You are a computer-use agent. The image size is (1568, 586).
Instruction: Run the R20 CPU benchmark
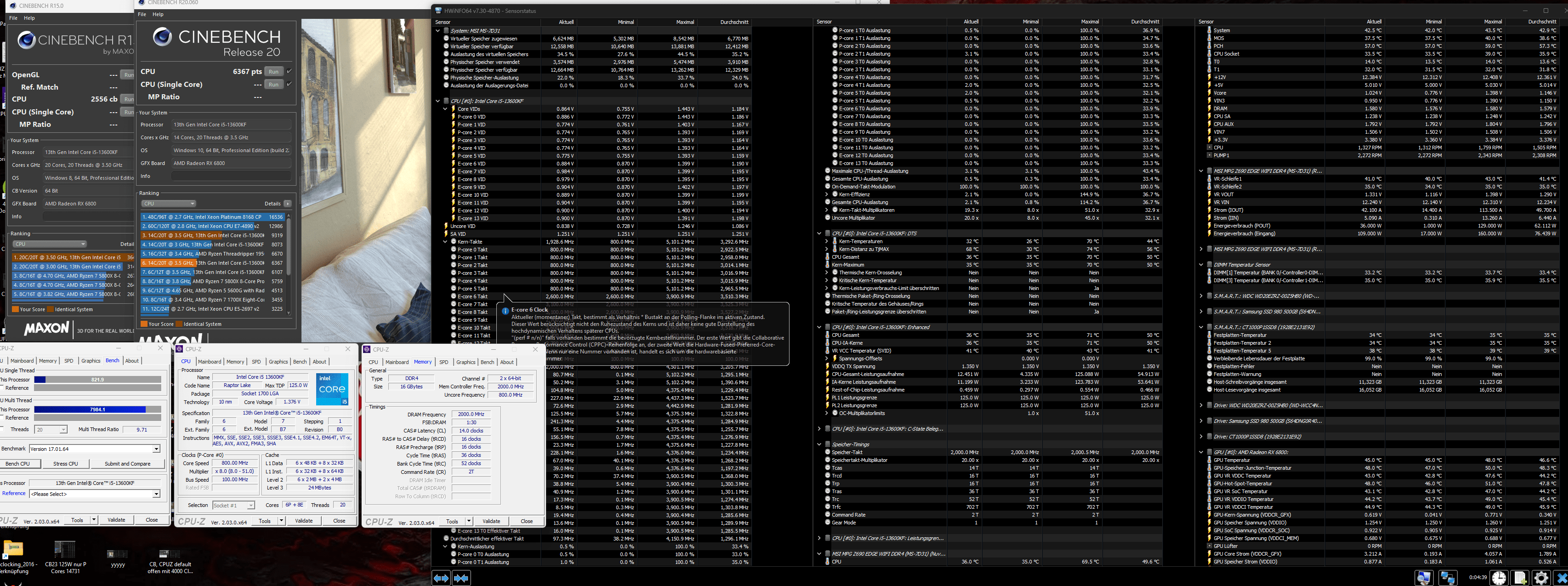coord(274,71)
